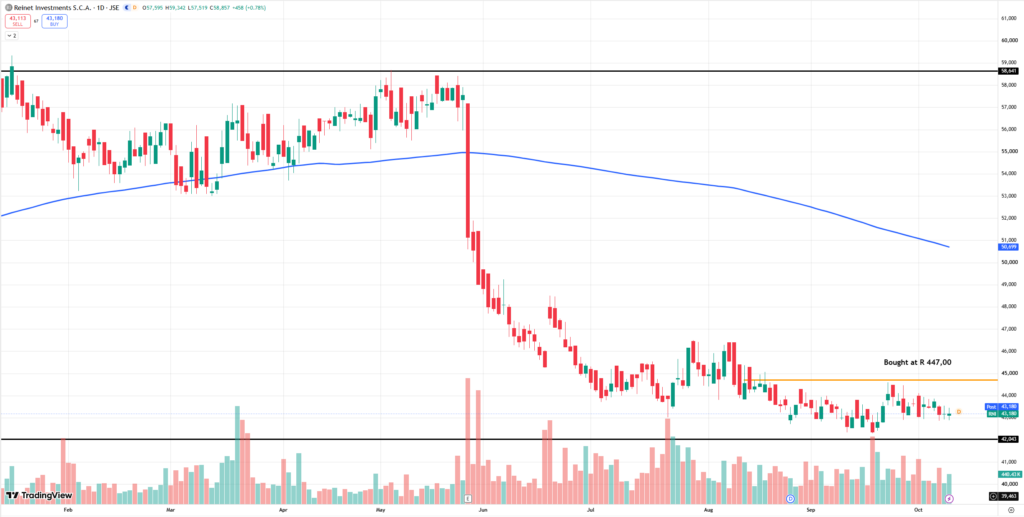1024x517 pixels.
Task: Click the blue BUY 43,180 button
Action: click(54, 21)
